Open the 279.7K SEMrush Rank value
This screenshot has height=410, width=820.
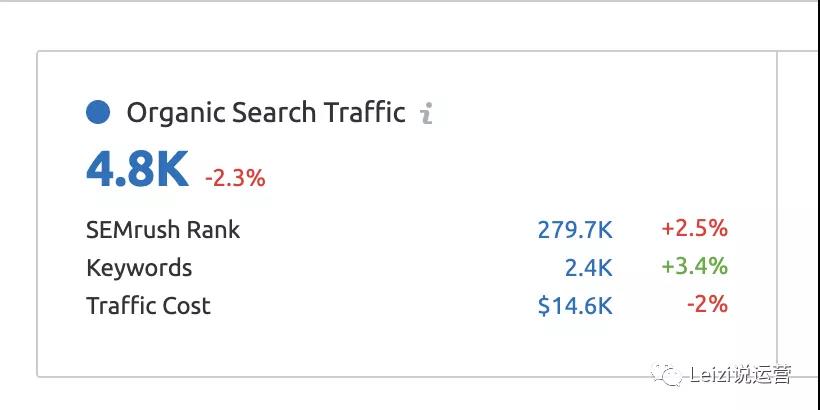click(575, 230)
